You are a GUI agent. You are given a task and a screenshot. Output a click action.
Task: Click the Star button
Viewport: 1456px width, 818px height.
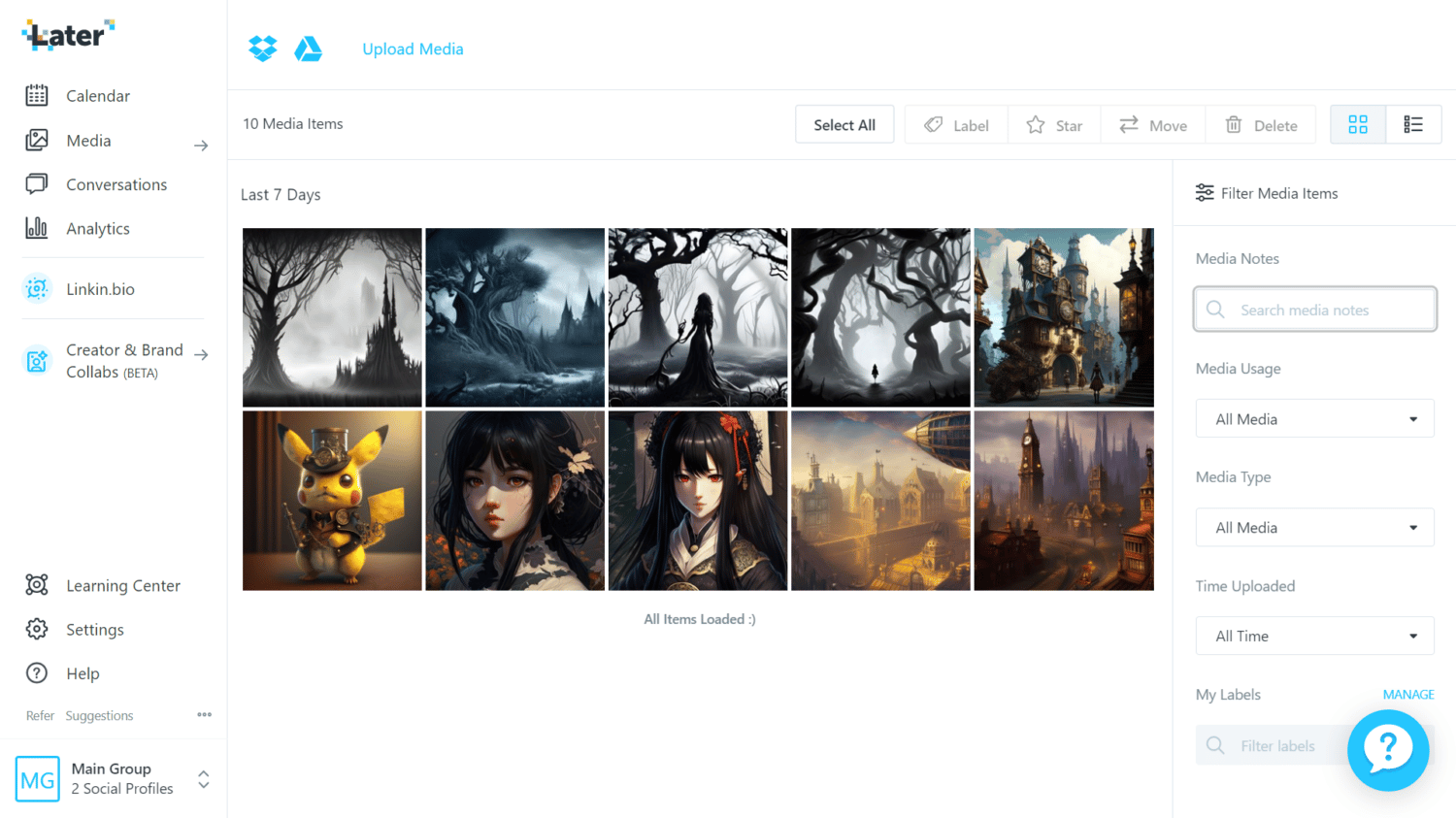pos(1054,124)
